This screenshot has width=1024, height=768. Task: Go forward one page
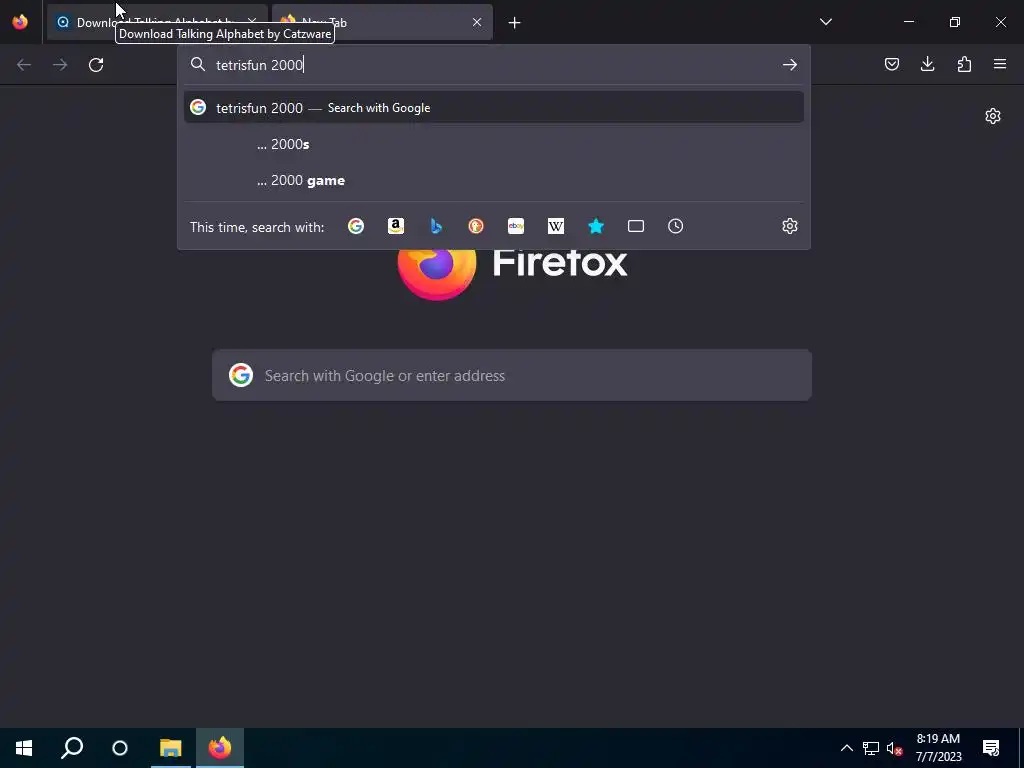[x=60, y=65]
